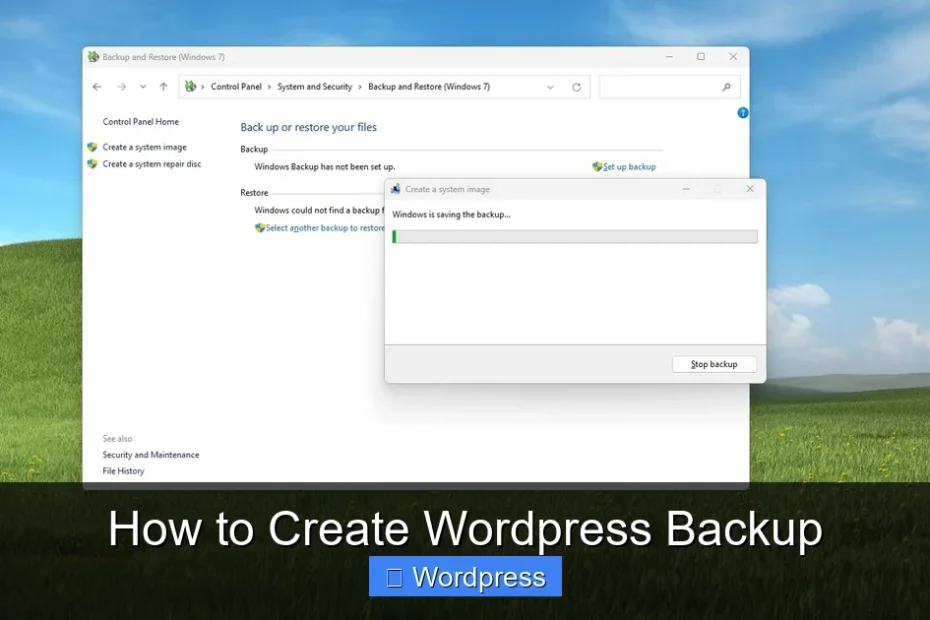930x620 pixels.
Task: Click the backup progress bar
Action: click(575, 236)
